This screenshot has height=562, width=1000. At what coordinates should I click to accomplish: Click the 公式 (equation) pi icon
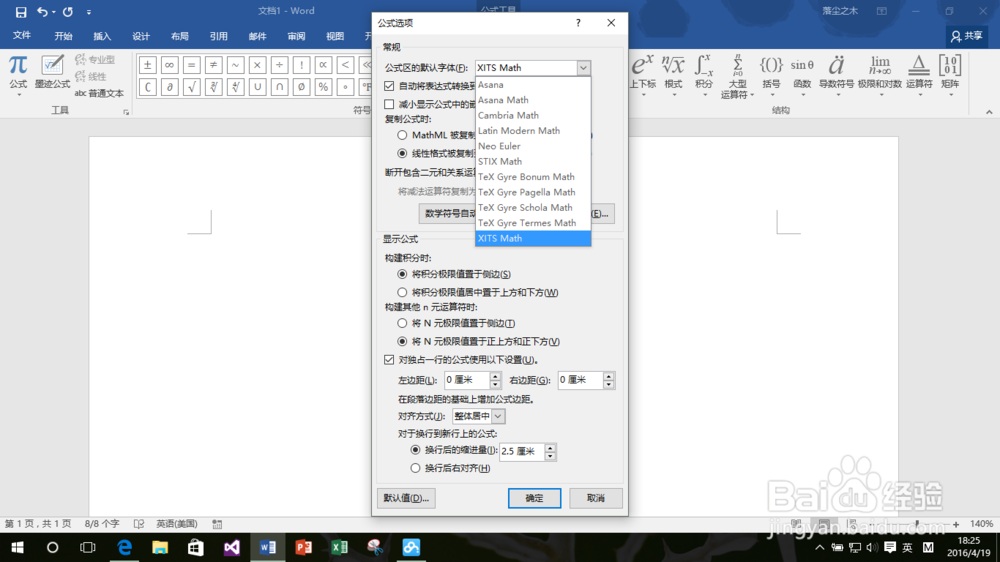click(18, 73)
